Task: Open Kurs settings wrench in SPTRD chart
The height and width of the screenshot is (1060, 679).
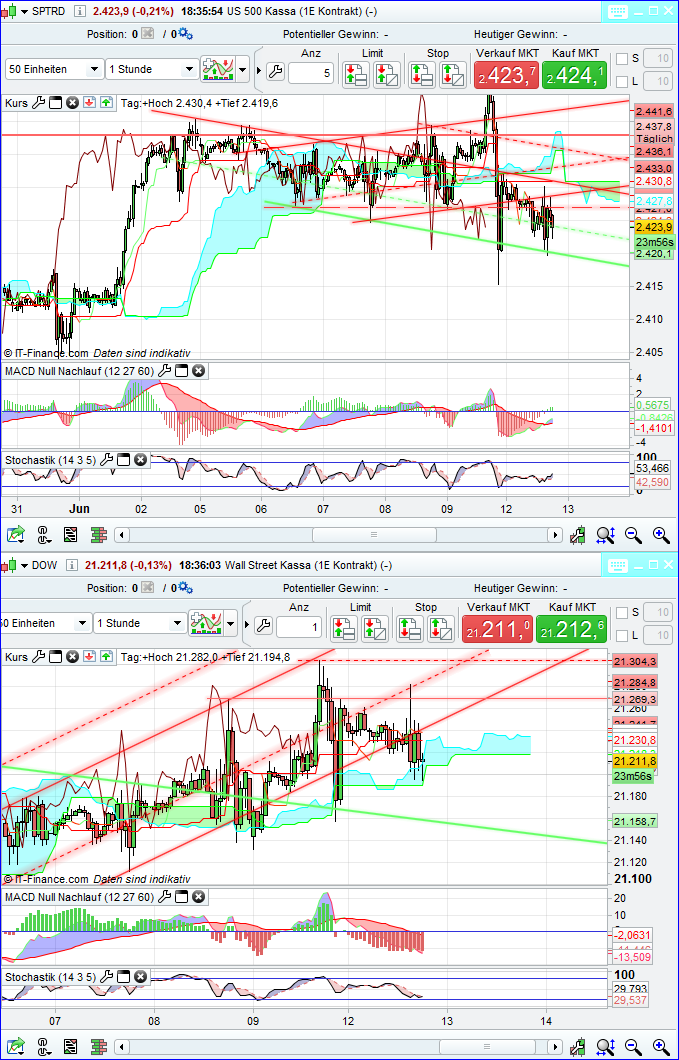Action: click(39, 103)
